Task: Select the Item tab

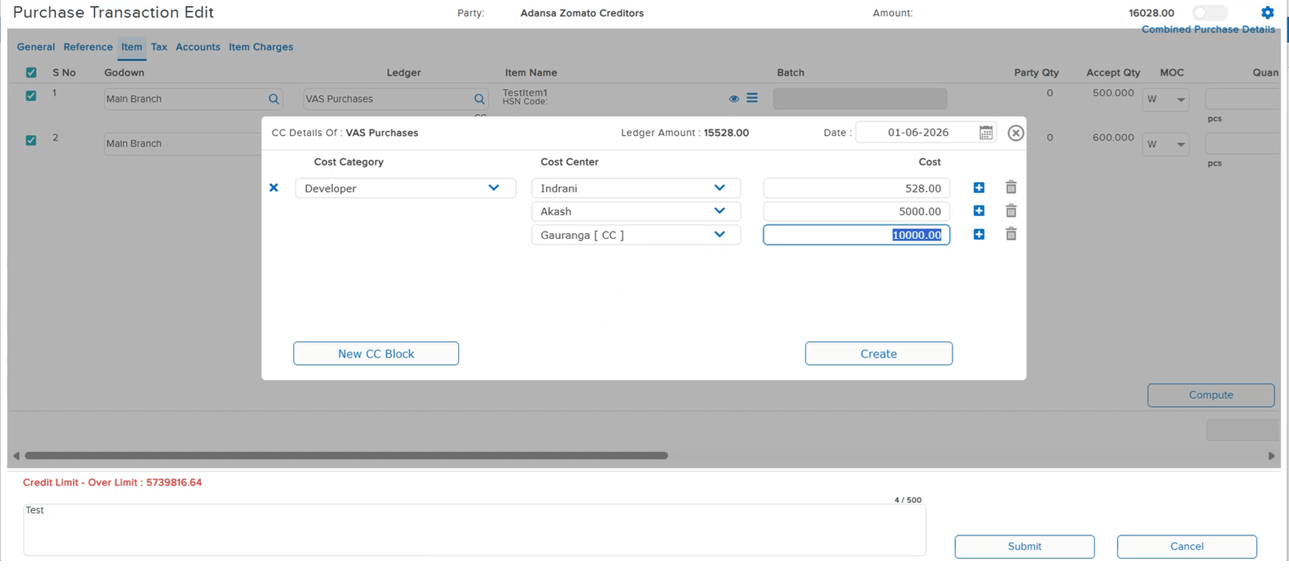Action: (x=132, y=47)
